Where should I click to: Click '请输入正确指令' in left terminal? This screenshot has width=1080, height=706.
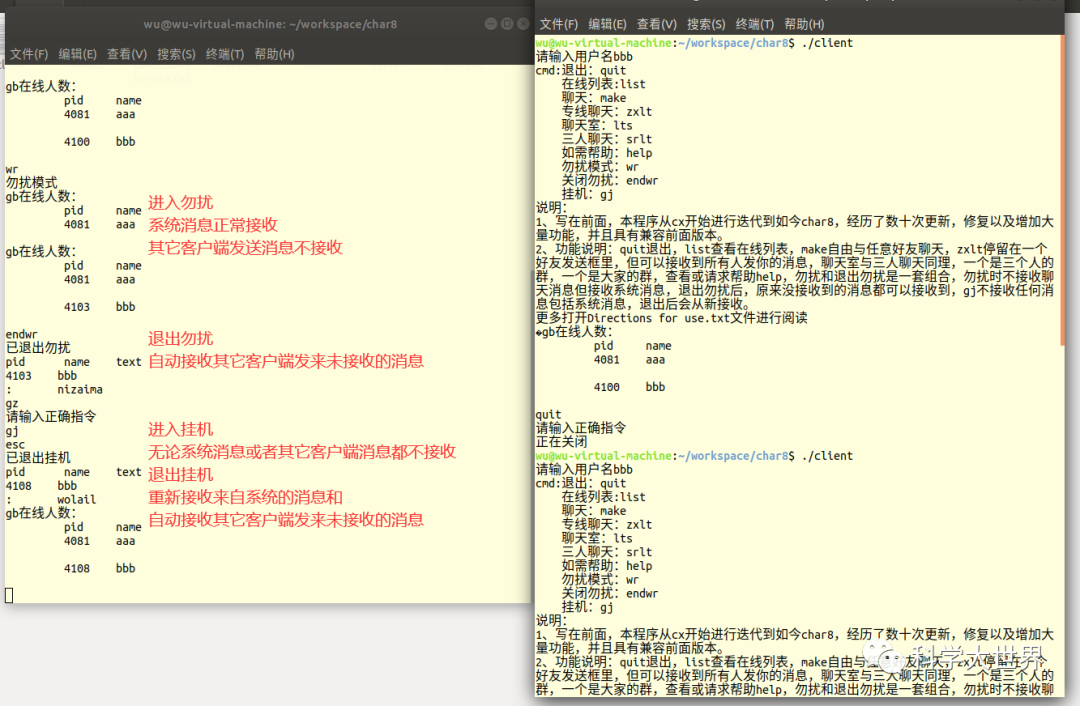pos(51,417)
